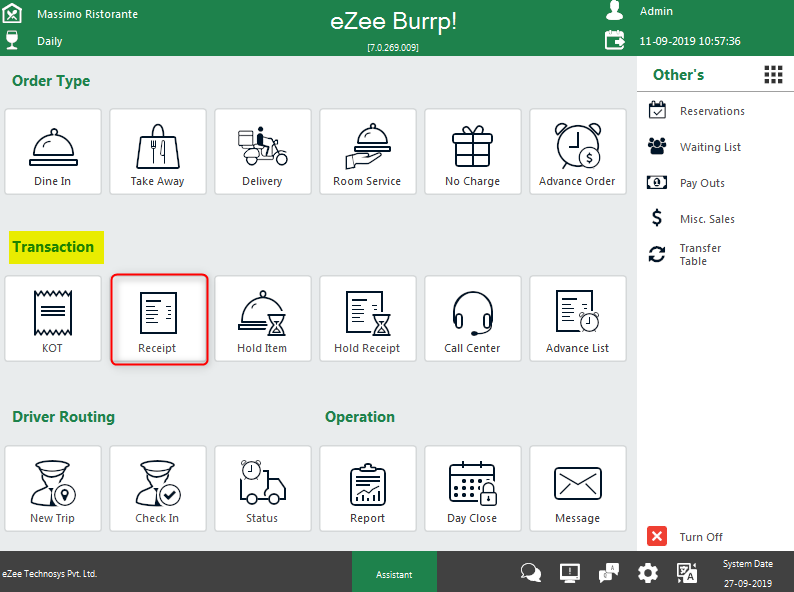View the driver routing Status tile

[x=262, y=489]
